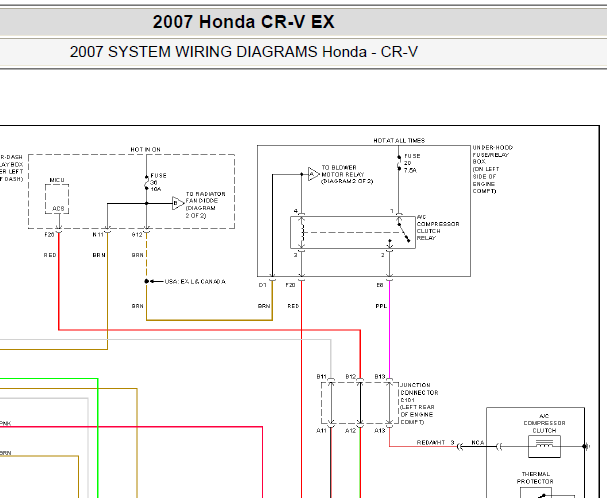The height and width of the screenshot is (498, 607).
Task: Click terminal label 'D1'
Action: click(x=262, y=285)
